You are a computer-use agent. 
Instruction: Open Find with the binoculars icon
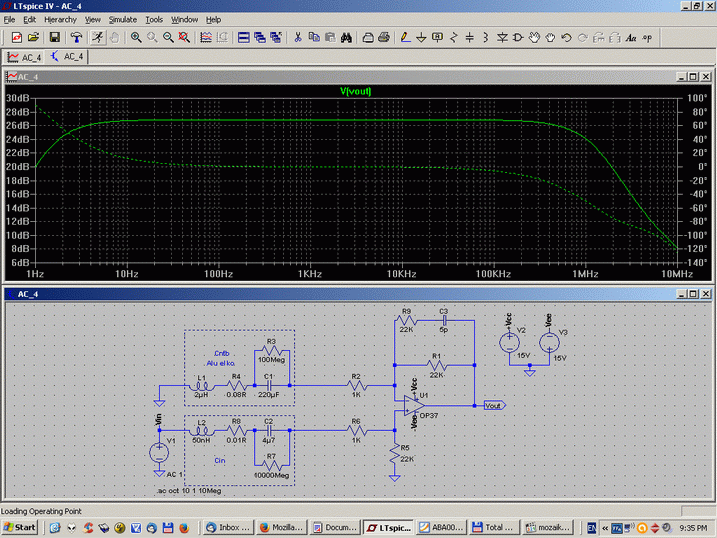tap(346, 37)
